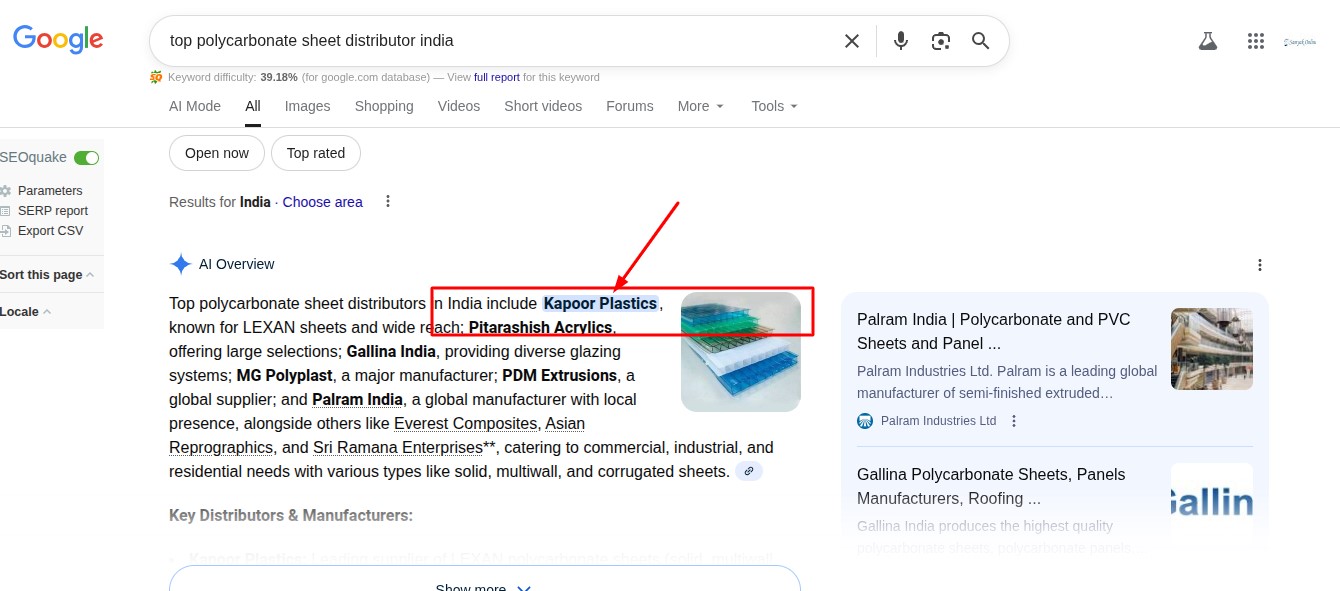Open the polycarbonate sheets thumbnail in AI Overview

click(x=740, y=351)
